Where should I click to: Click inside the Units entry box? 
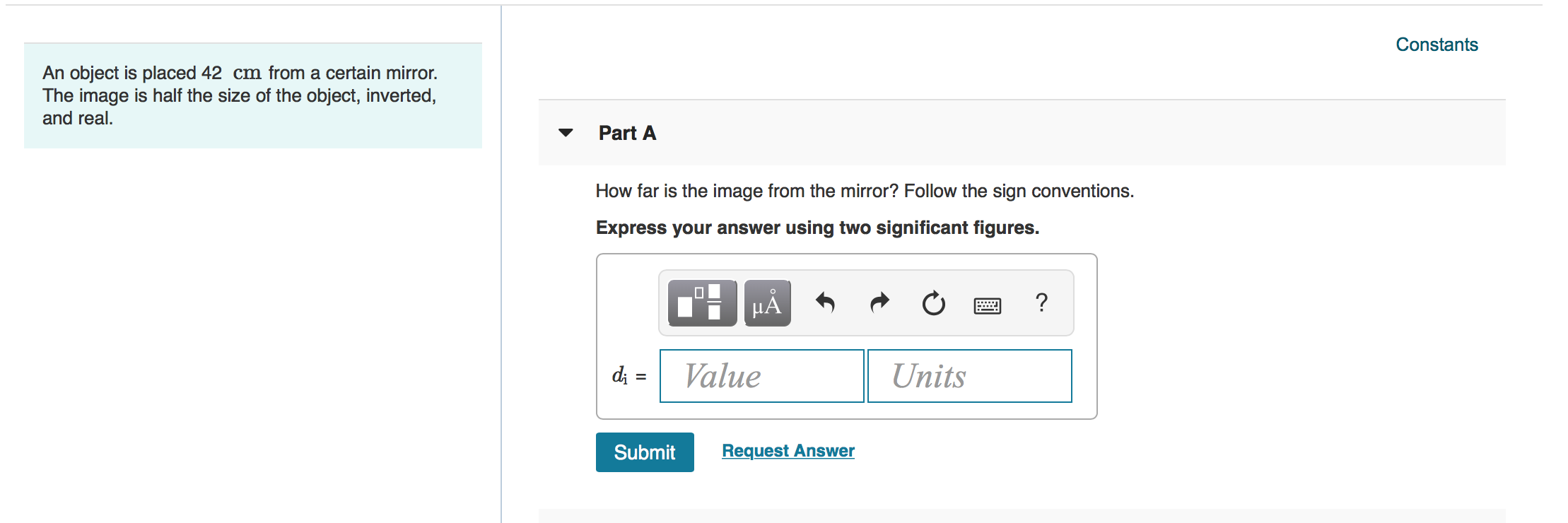click(970, 375)
